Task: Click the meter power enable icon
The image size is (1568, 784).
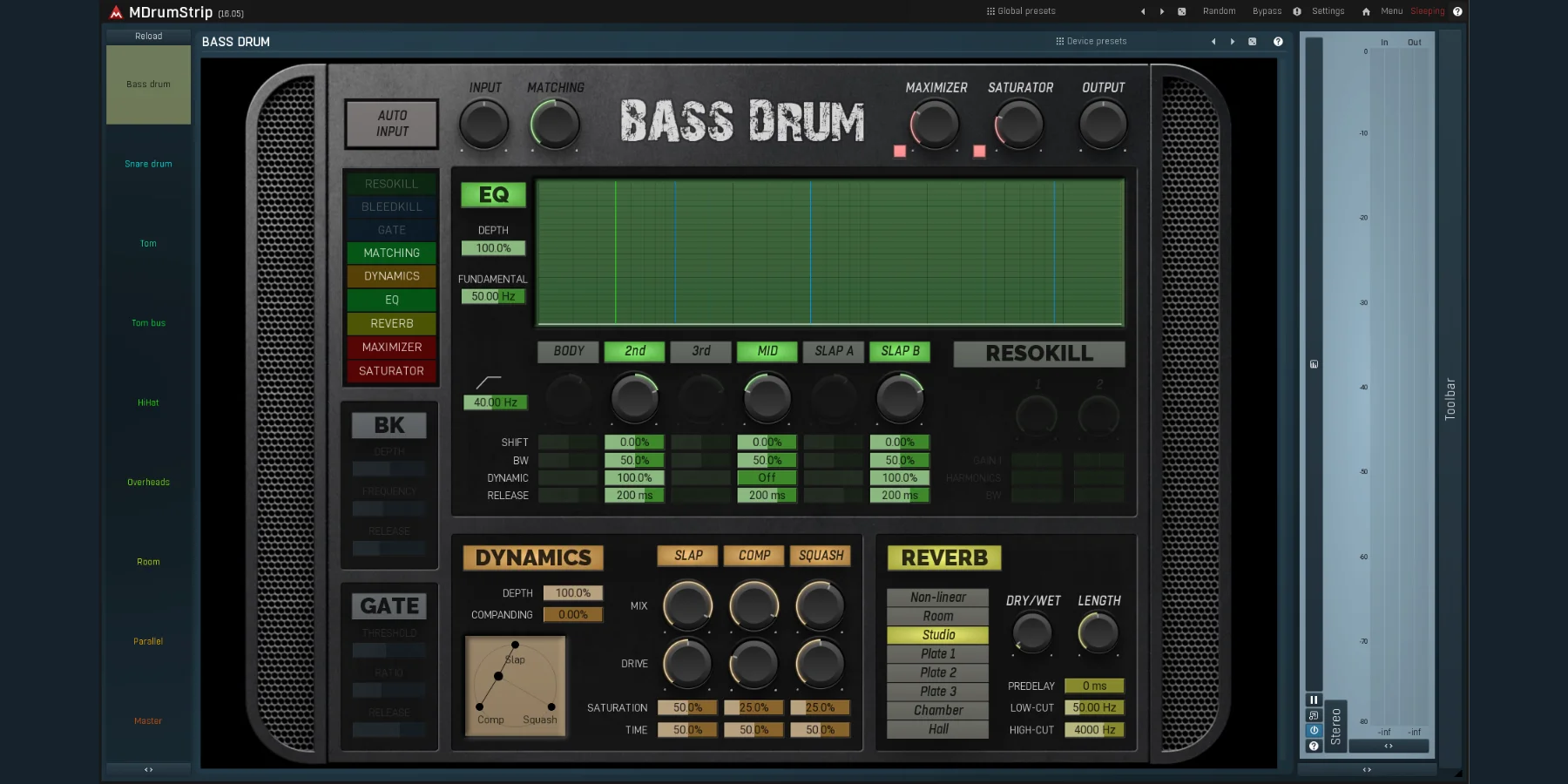Action: 1314,731
